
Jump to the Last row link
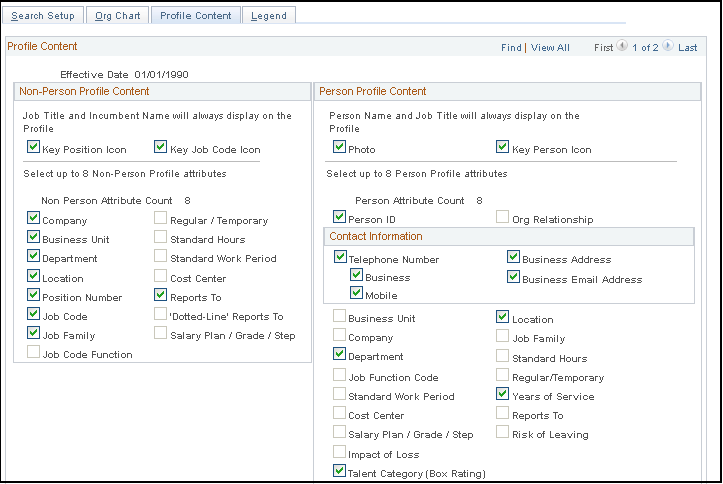click(x=687, y=47)
